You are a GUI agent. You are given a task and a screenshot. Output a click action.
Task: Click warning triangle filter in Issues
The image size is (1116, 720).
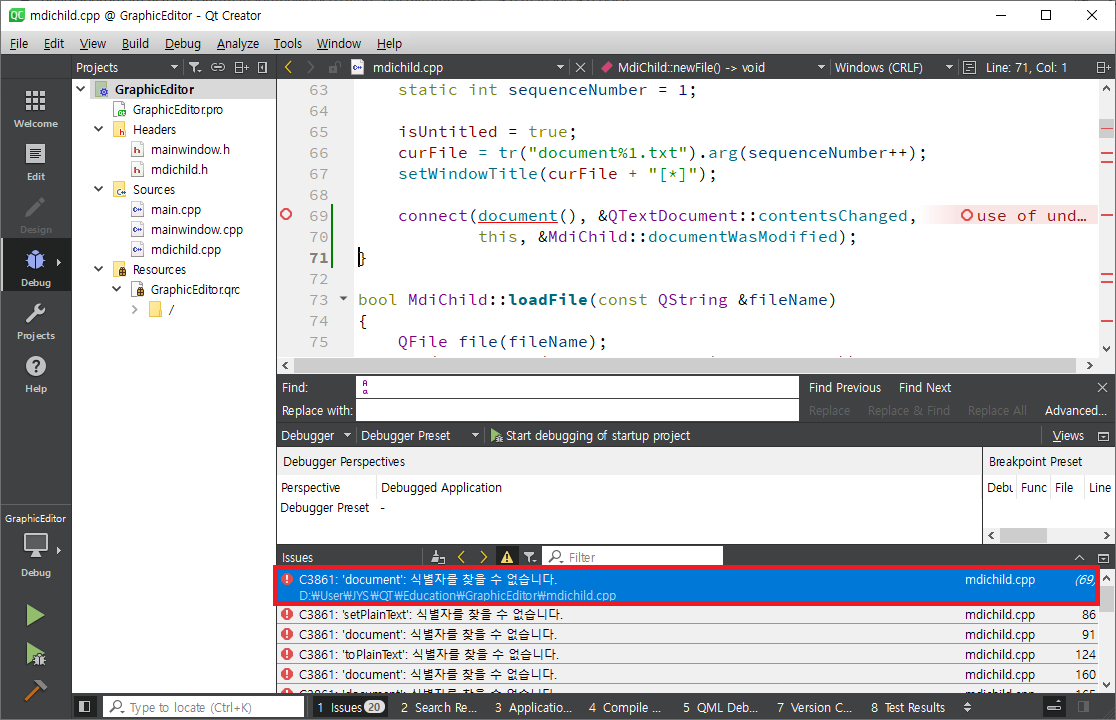pyautogui.click(x=507, y=556)
